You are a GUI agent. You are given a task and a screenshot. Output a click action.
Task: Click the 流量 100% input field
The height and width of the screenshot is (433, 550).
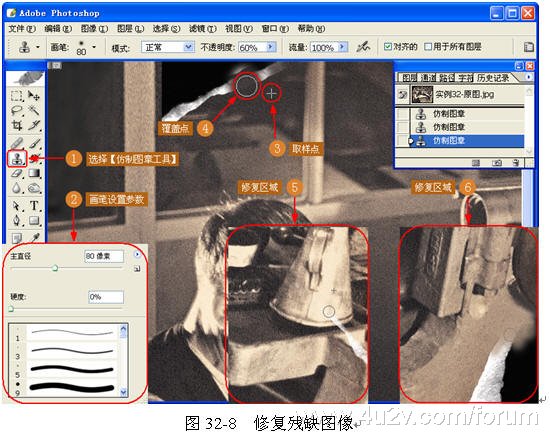324,47
